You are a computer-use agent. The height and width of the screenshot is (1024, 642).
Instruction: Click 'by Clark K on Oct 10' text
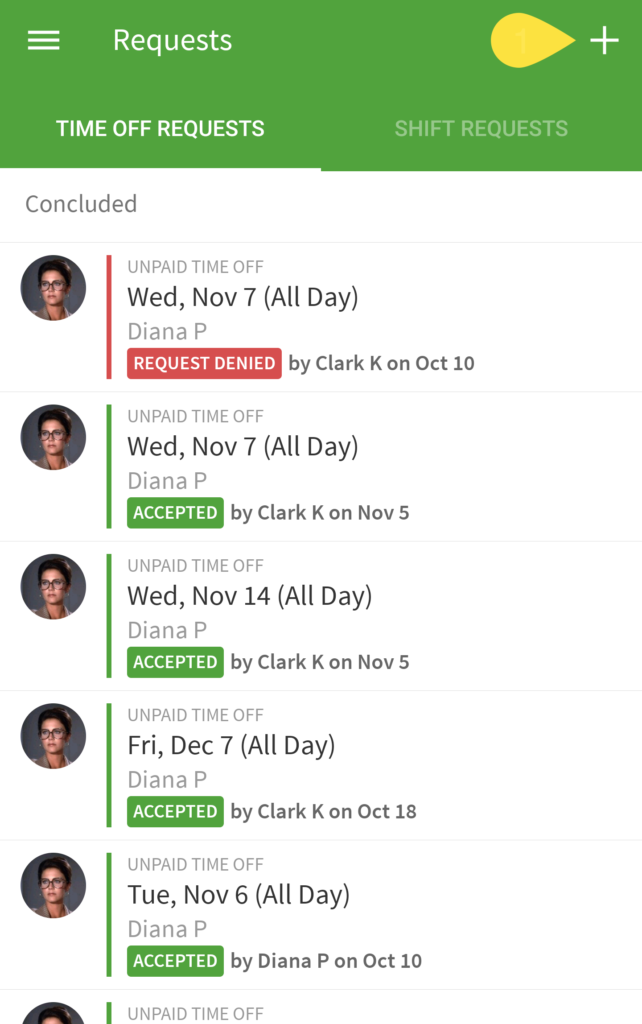(x=381, y=363)
